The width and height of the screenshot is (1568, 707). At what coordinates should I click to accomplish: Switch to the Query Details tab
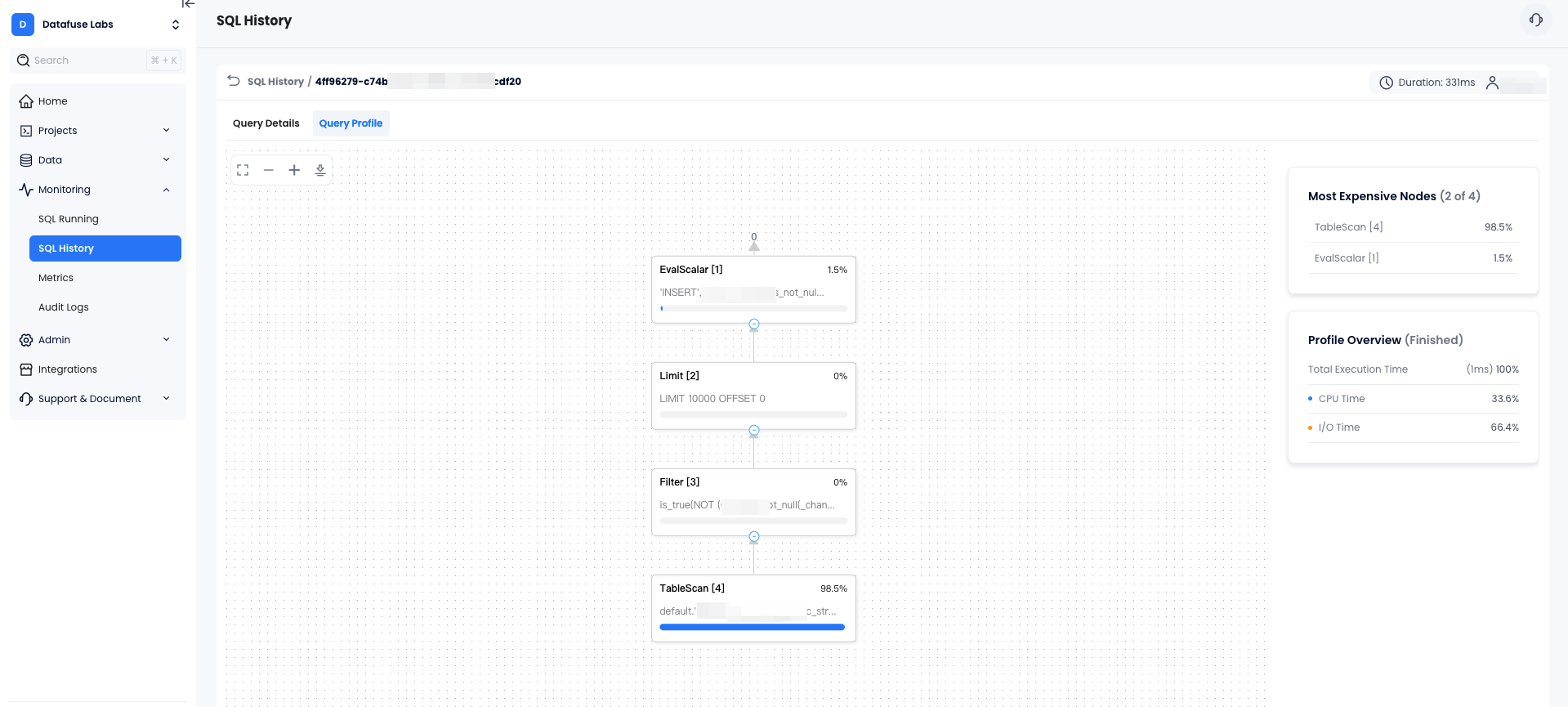(266, 123)
